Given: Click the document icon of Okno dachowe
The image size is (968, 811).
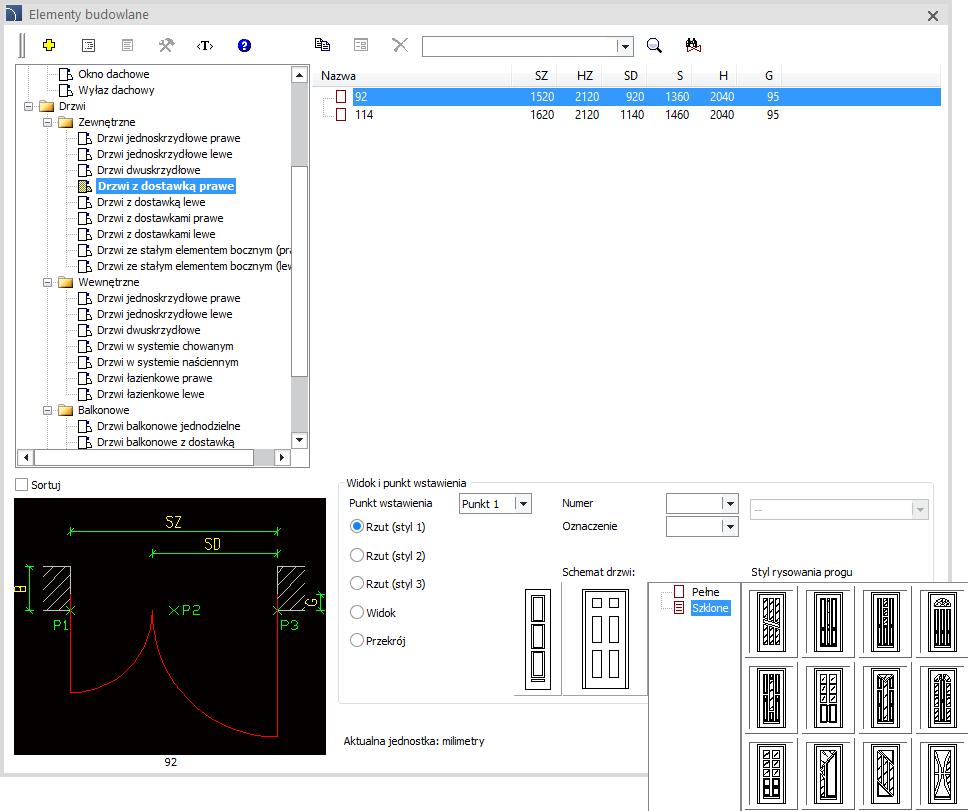Looking at the screenshot, I should [65, 74].
